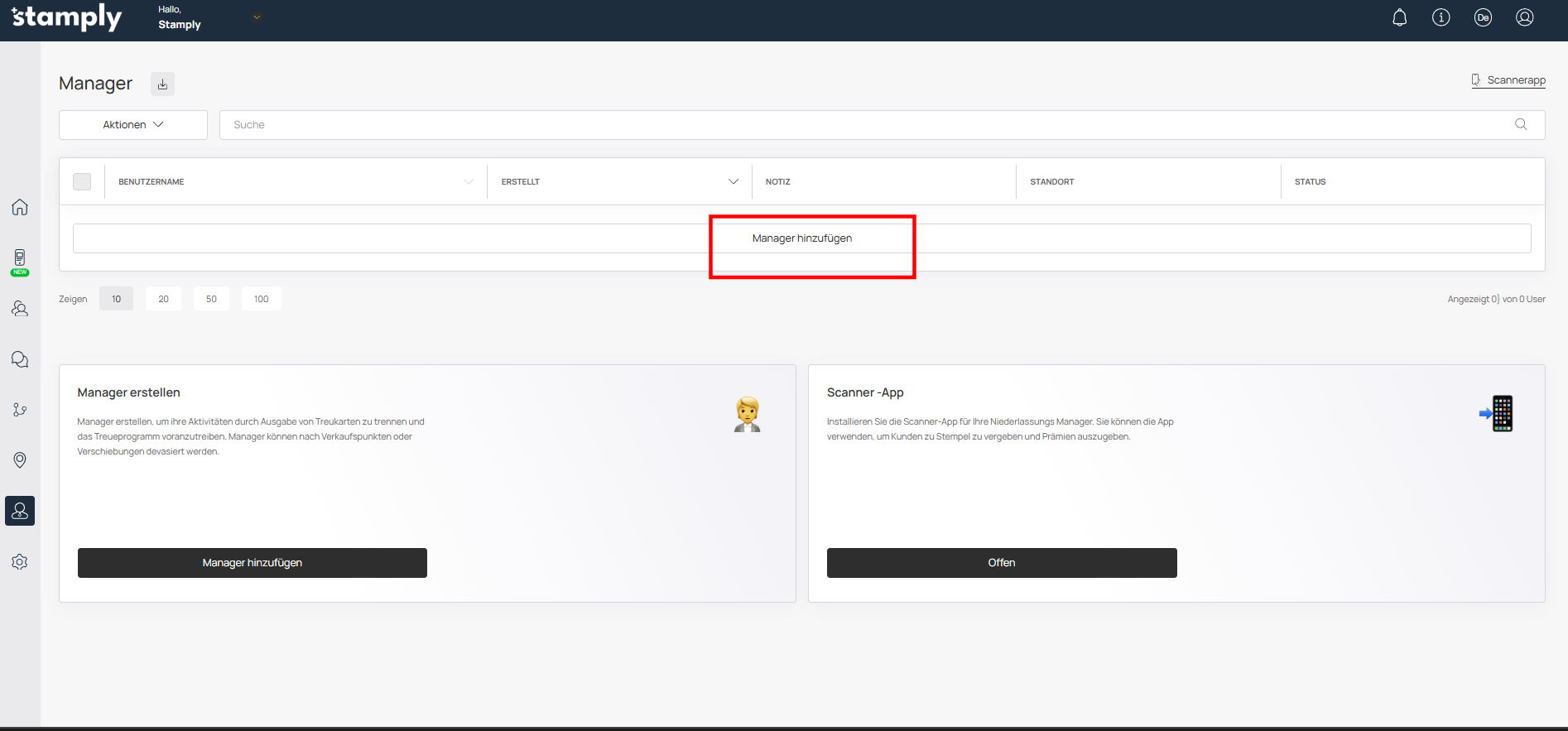Expand the Aktionen dropdown
Image resolution: width=1568 pixels, height=731 pixels.
(x=133, y=125)
